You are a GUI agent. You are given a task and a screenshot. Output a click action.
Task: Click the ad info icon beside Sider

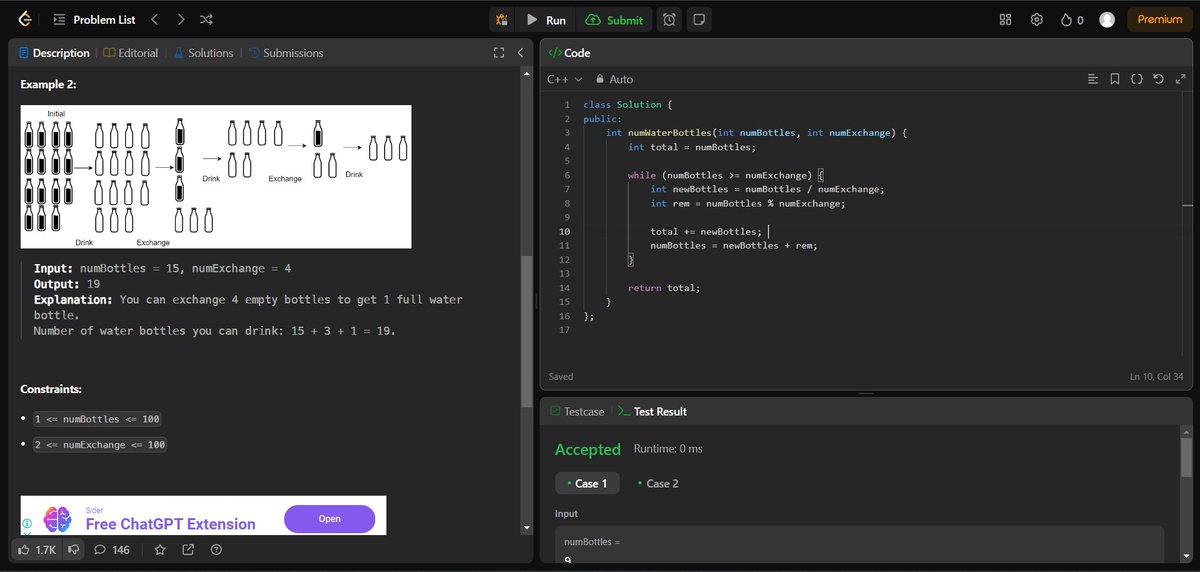(x=28, y=523)
